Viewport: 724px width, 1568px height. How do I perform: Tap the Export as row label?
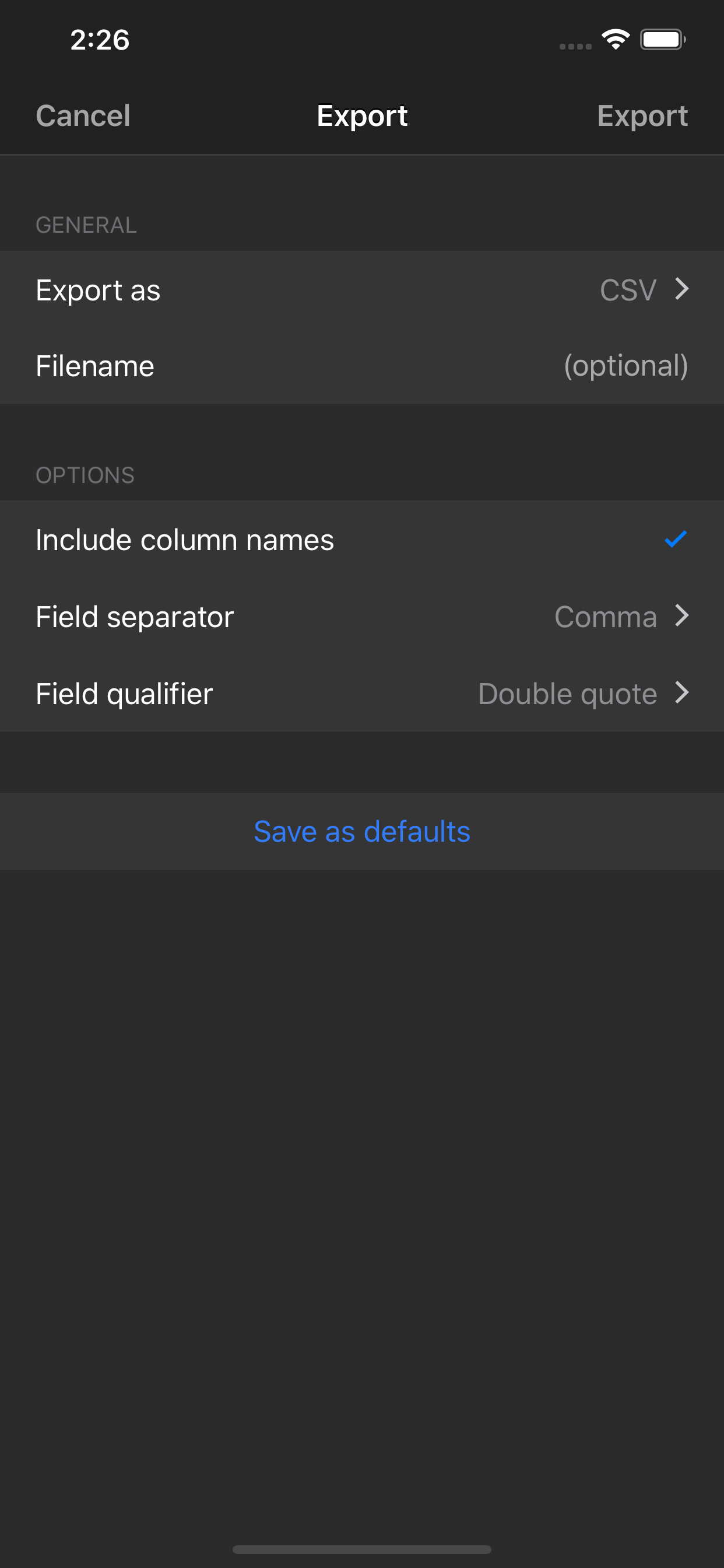tap(98, 290)
